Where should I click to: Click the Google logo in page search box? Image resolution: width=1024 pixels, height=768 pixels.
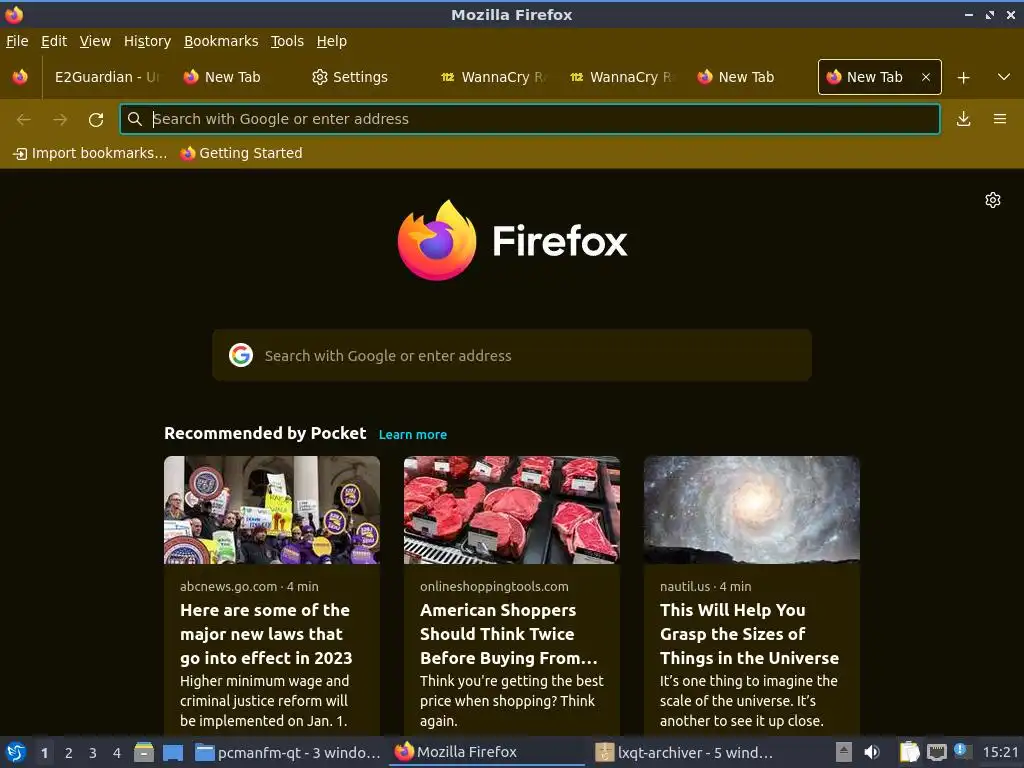(241, 355)
